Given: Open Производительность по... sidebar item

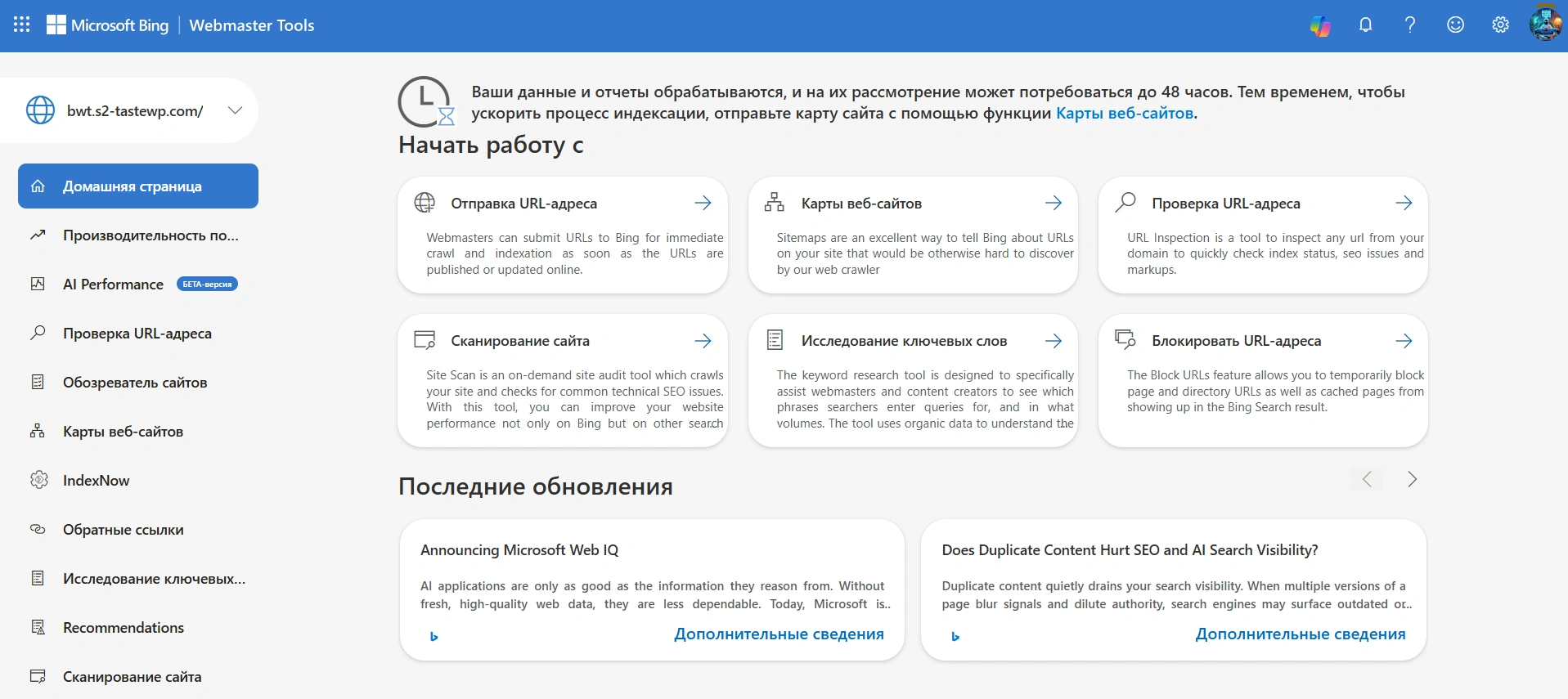Looking at the screenshot, I should point(138,235).
